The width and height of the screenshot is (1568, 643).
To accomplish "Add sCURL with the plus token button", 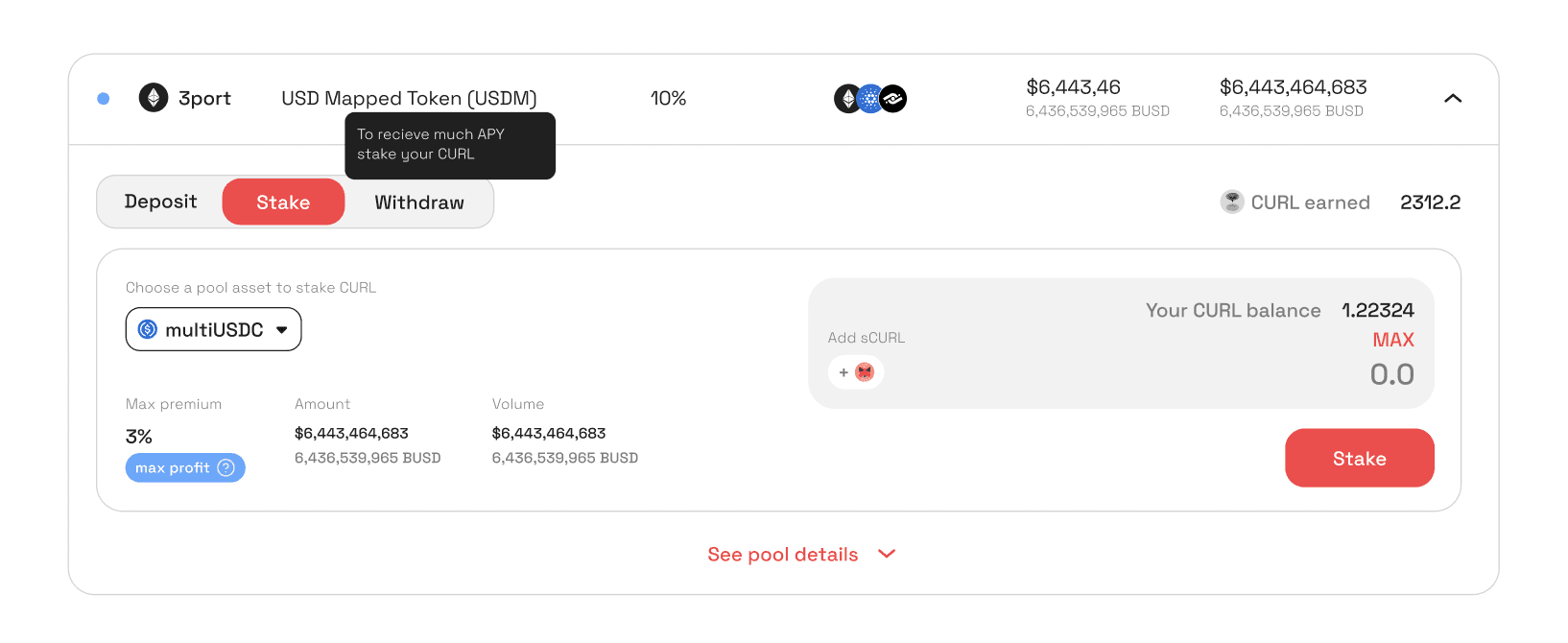I will (856, 372).
